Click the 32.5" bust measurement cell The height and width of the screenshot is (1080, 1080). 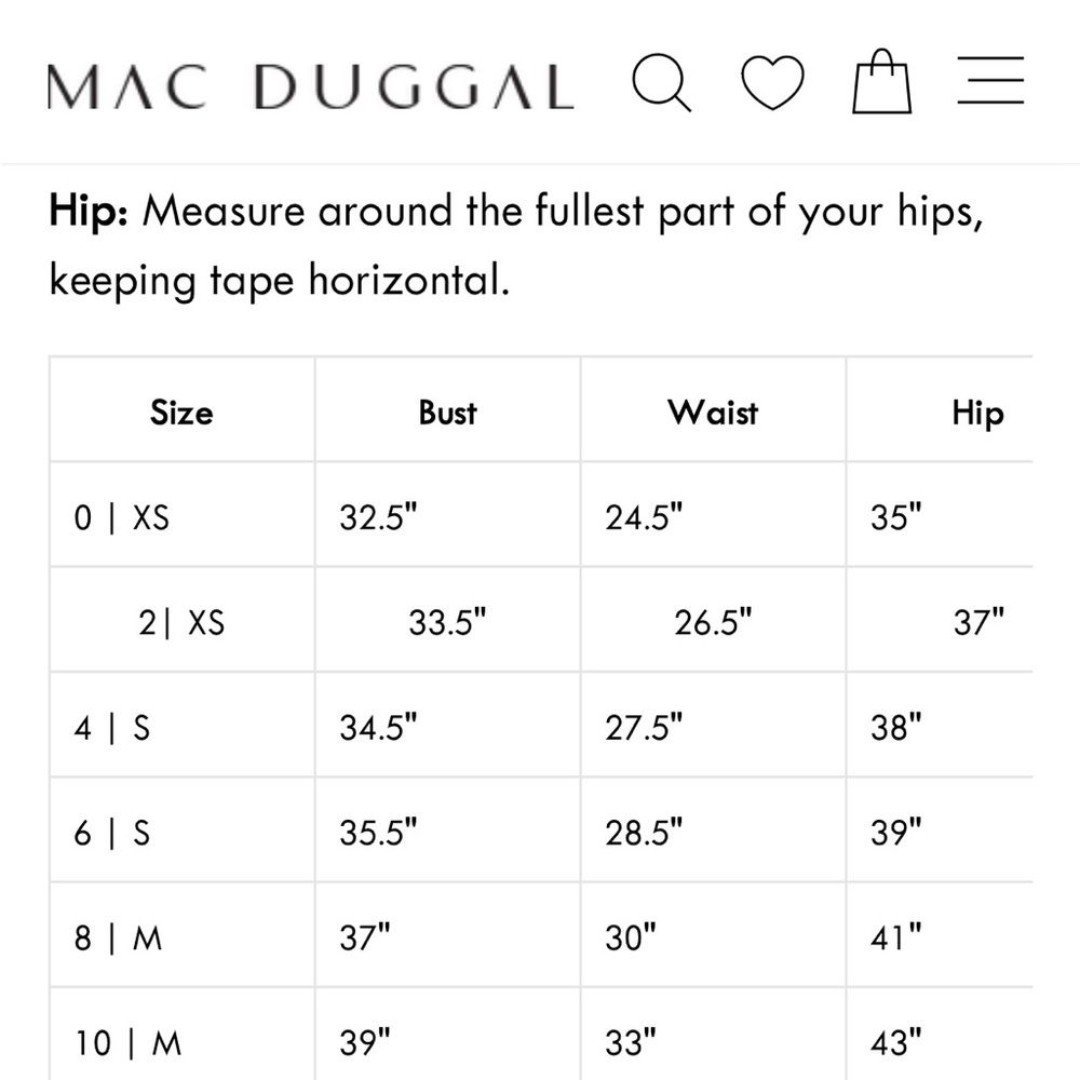(448, 515)
